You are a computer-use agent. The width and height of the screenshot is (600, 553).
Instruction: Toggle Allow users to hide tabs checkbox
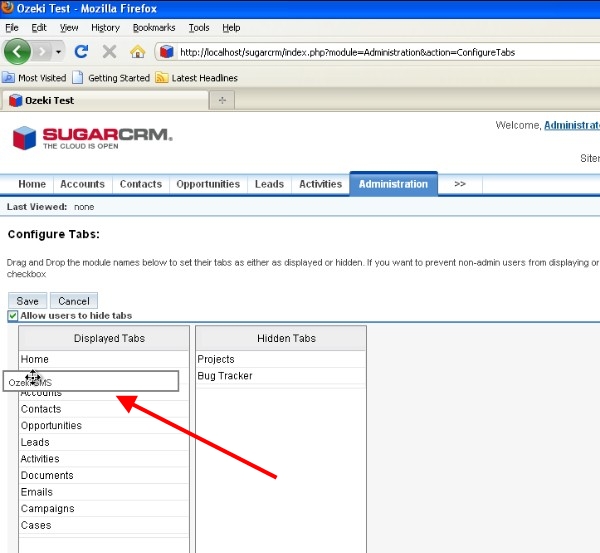pos(13,316)
